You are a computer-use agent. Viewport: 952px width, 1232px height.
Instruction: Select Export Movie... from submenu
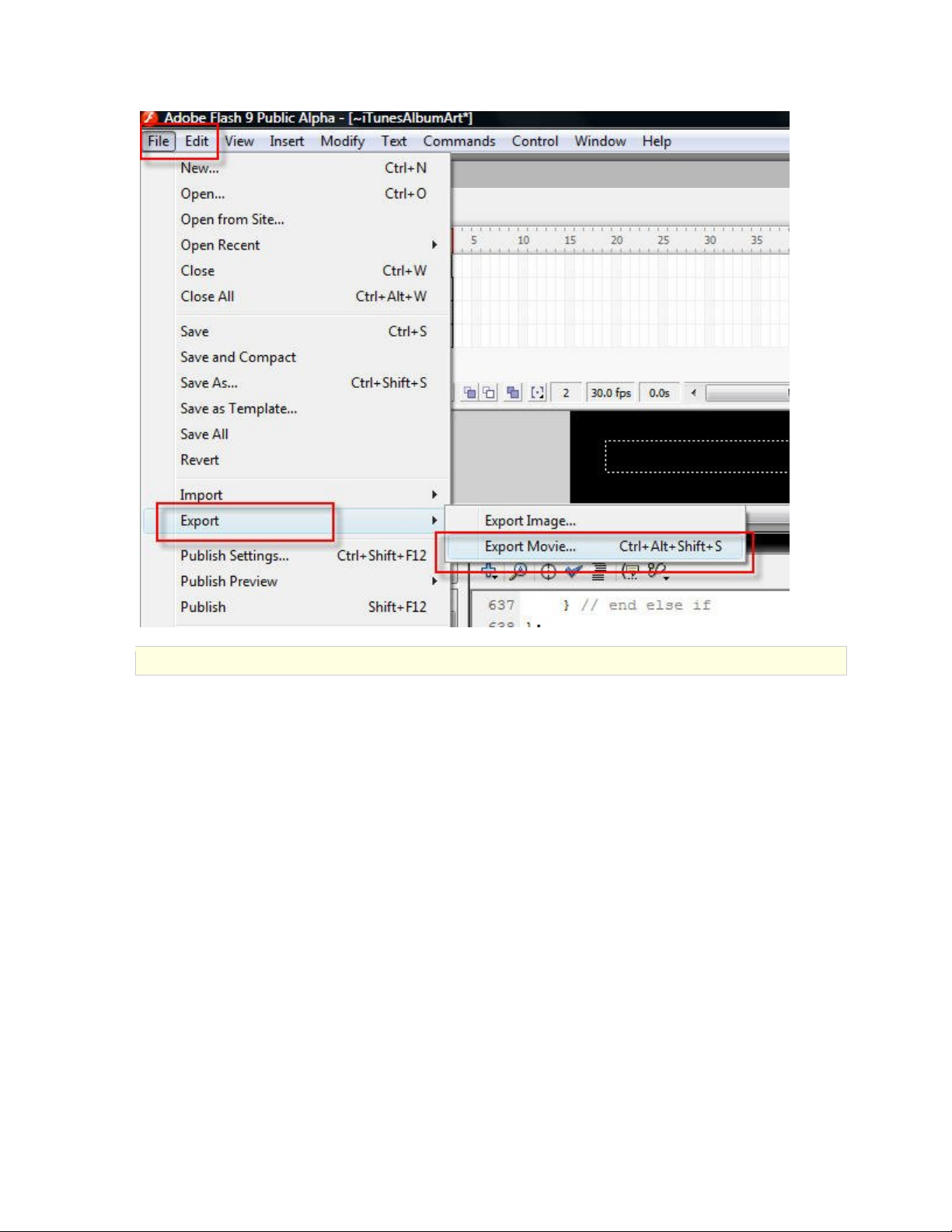pyautogui.click(x=531, y=546)
